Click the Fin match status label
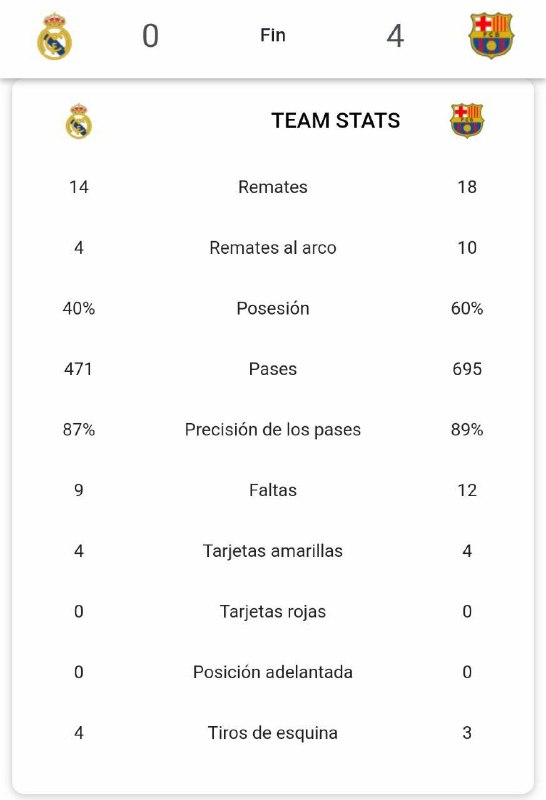The image size is (546, 800). [273, 35]
